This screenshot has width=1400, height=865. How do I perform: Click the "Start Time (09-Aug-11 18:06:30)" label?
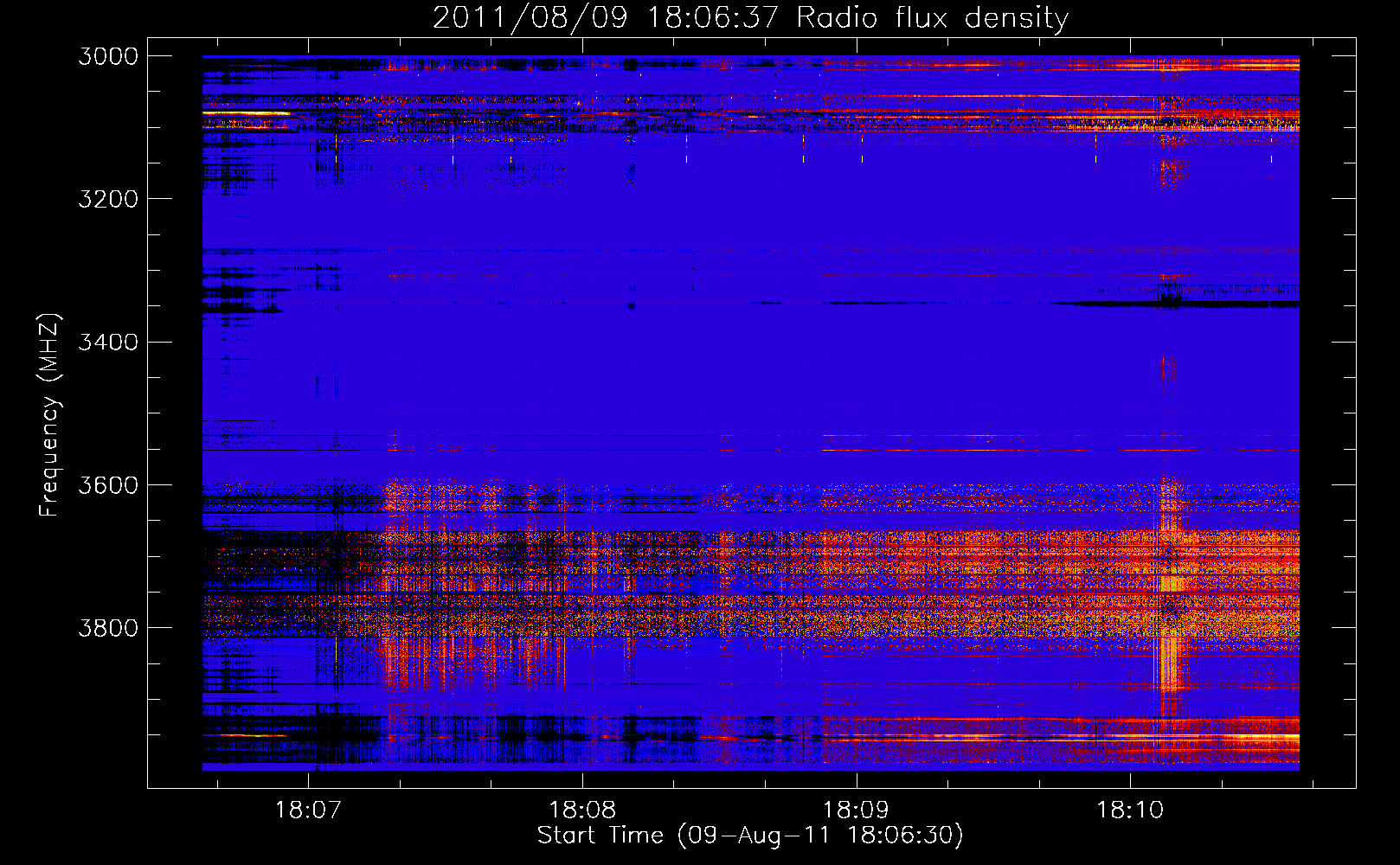tap(750, 836)
